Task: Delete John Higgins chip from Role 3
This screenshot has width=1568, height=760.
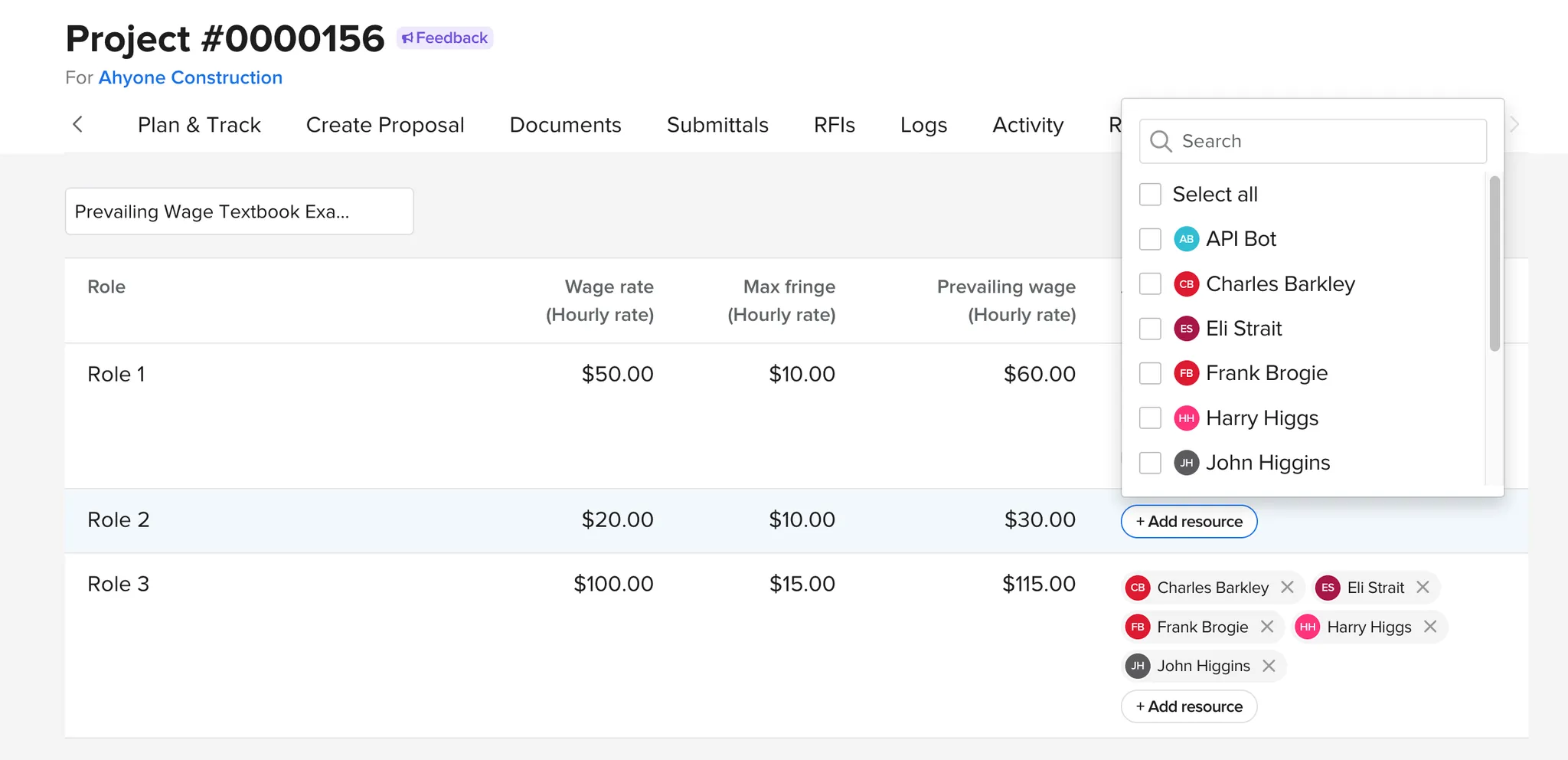Action: 1269,666
